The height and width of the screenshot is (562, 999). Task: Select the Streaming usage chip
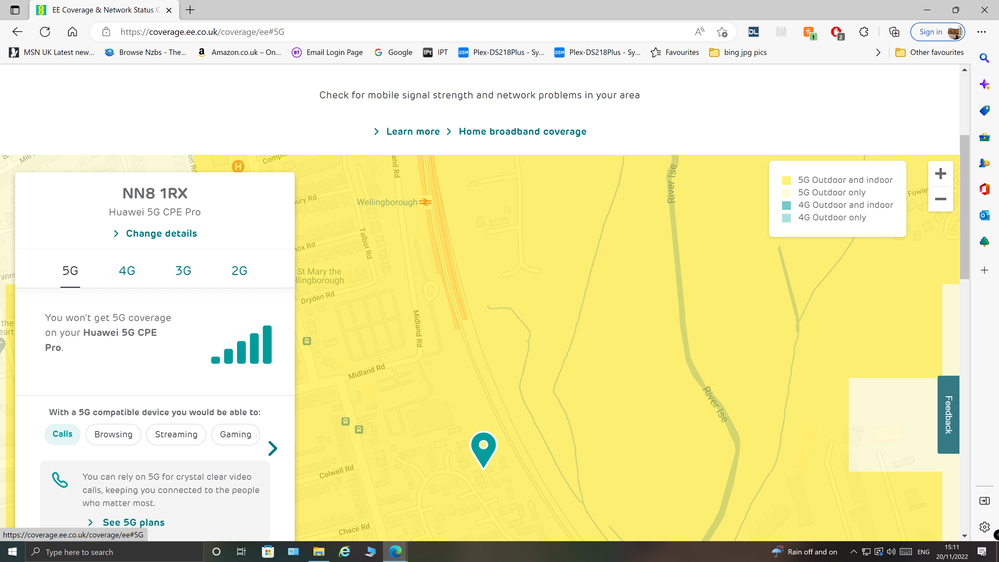tap(176, 434)
